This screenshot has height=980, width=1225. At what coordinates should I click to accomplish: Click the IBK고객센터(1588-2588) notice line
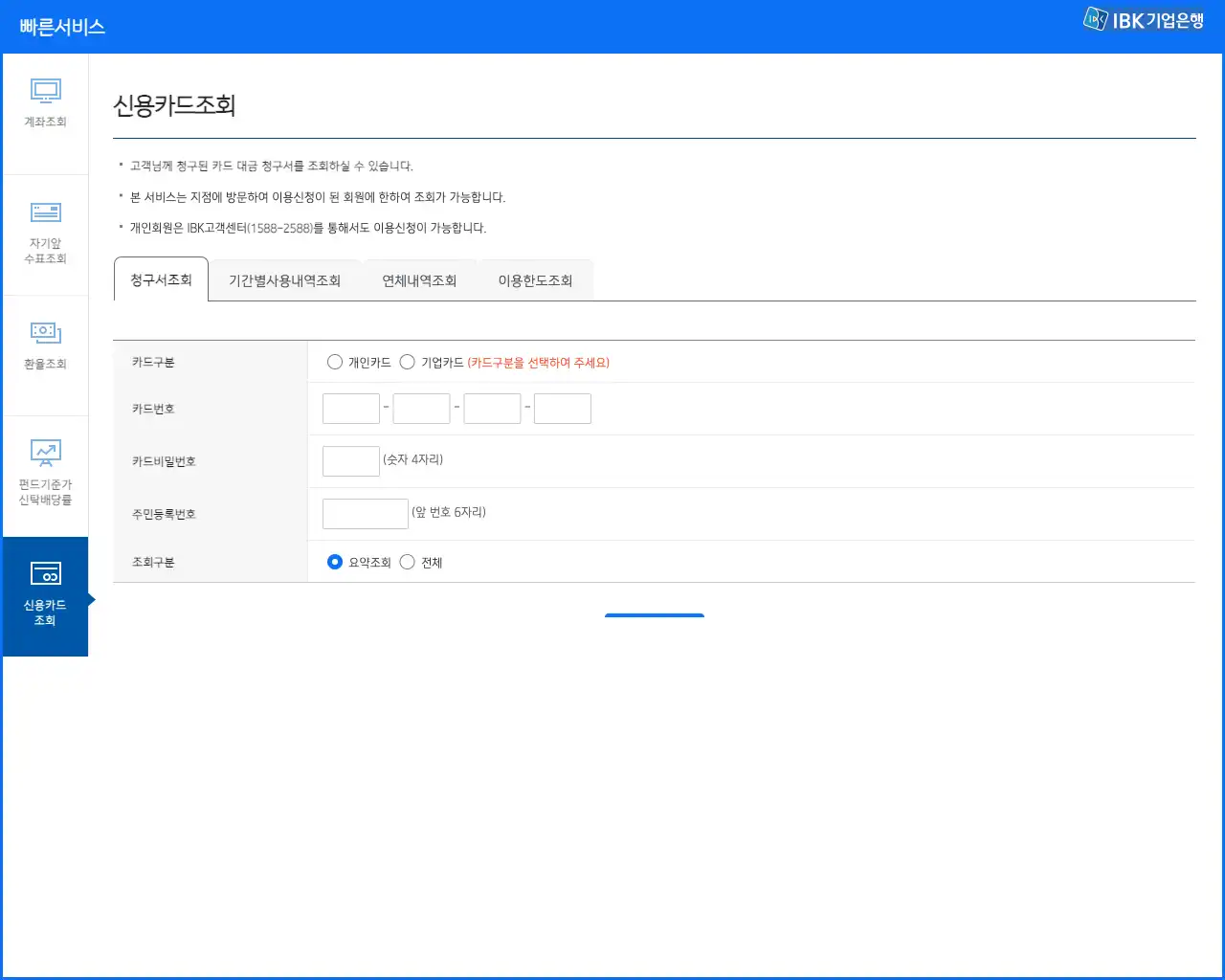[x=308, y=228]
